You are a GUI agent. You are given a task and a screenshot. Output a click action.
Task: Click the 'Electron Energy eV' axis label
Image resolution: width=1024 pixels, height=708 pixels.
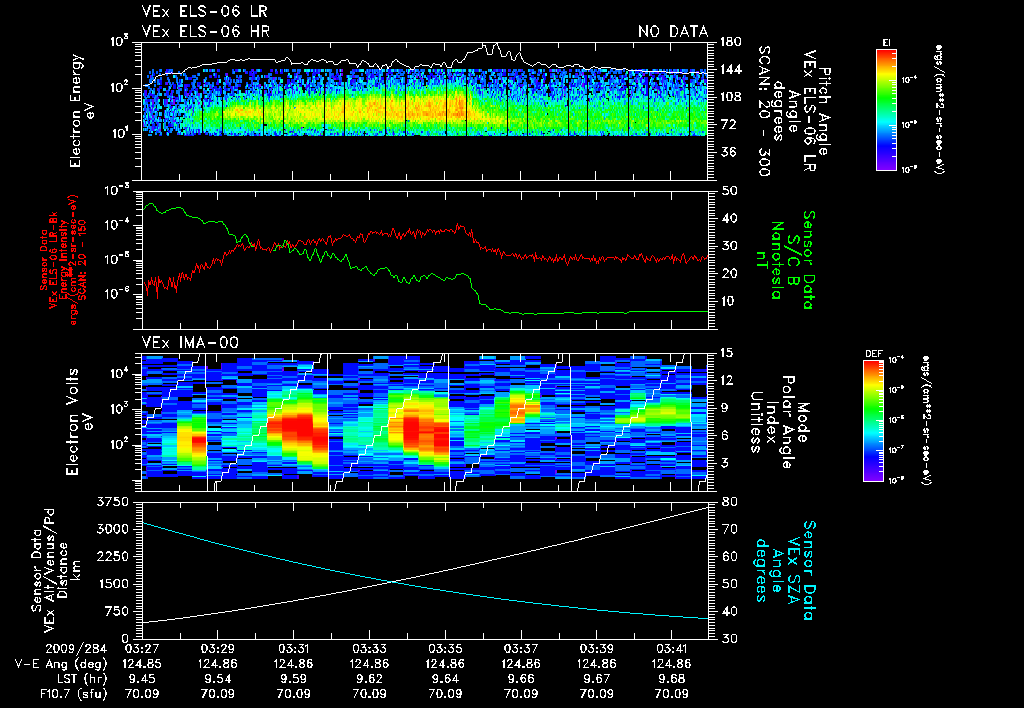click(x=83, y=110)
